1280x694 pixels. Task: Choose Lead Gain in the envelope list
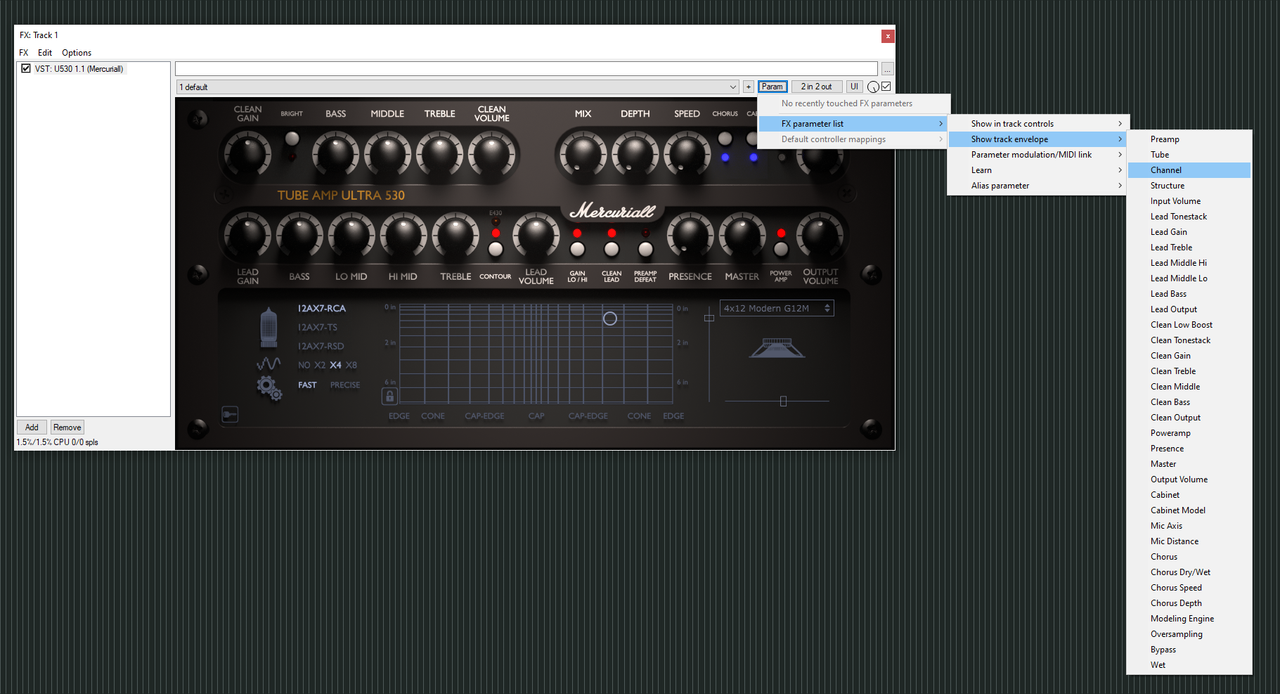point(1188,232)
